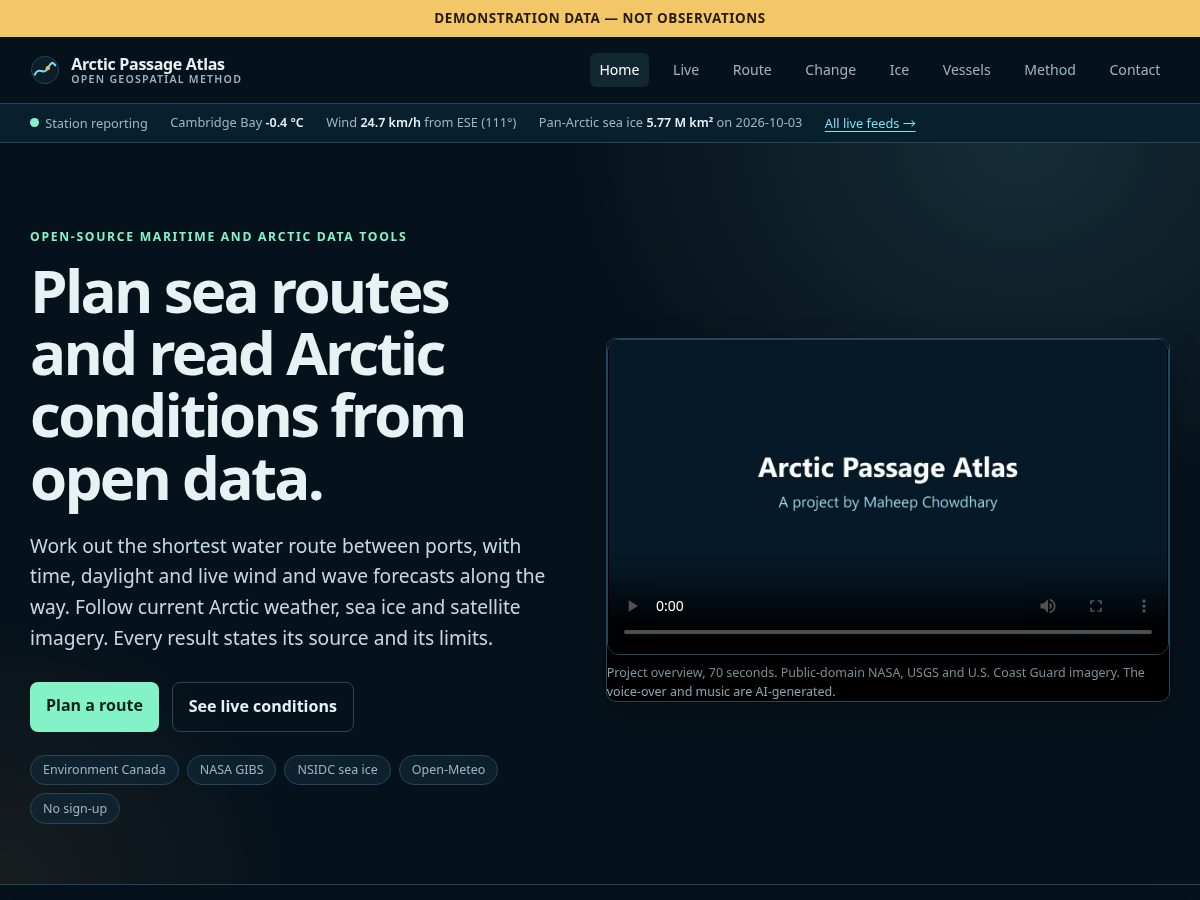Viewport: 1200px width, 900px height.
Task: Click the Cambridge Bay -0.4 °C reading
Action: click(237, 123)
